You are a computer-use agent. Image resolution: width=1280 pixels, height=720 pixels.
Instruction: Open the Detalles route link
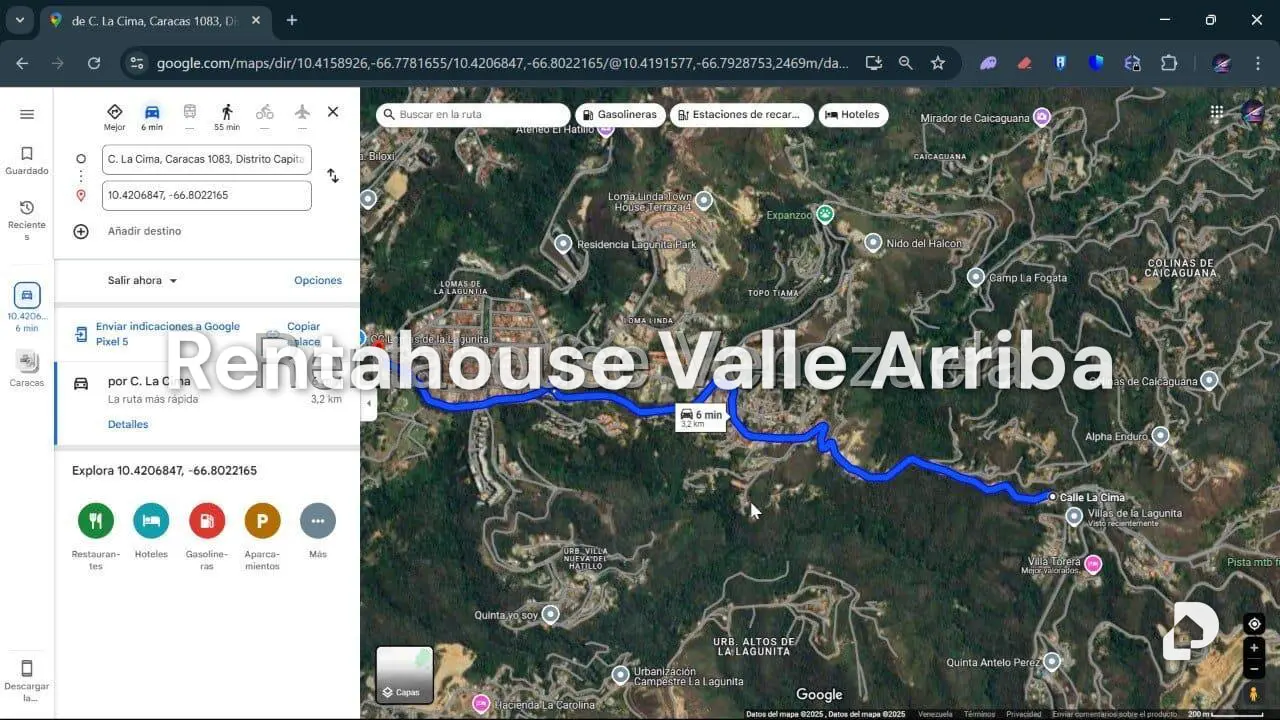click(128, 425)
